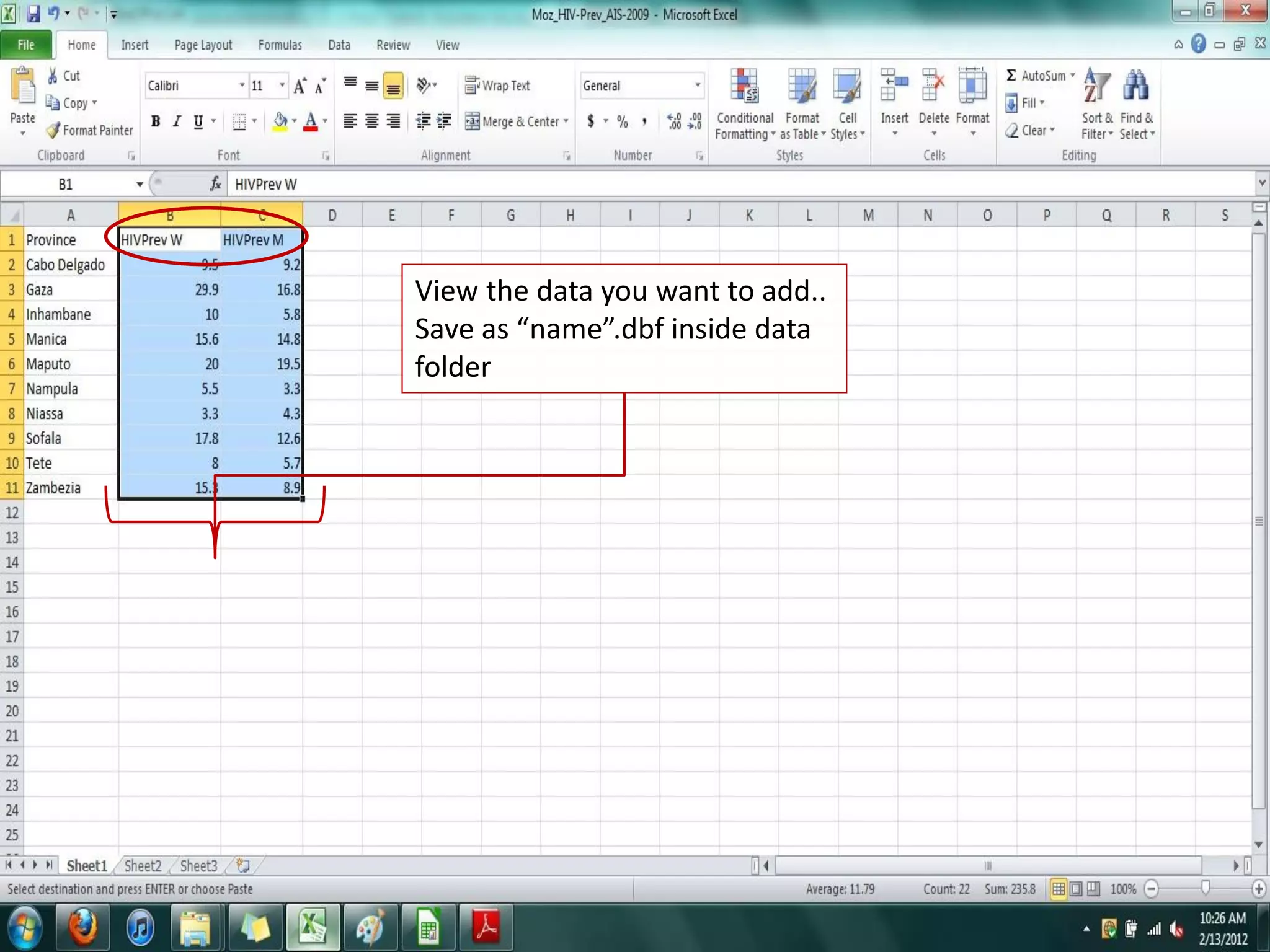This screenshot has height=952, width=1270.
Task: Click the horizontal scrollbar
Action: pyautogui.click(x=988, y=865)
